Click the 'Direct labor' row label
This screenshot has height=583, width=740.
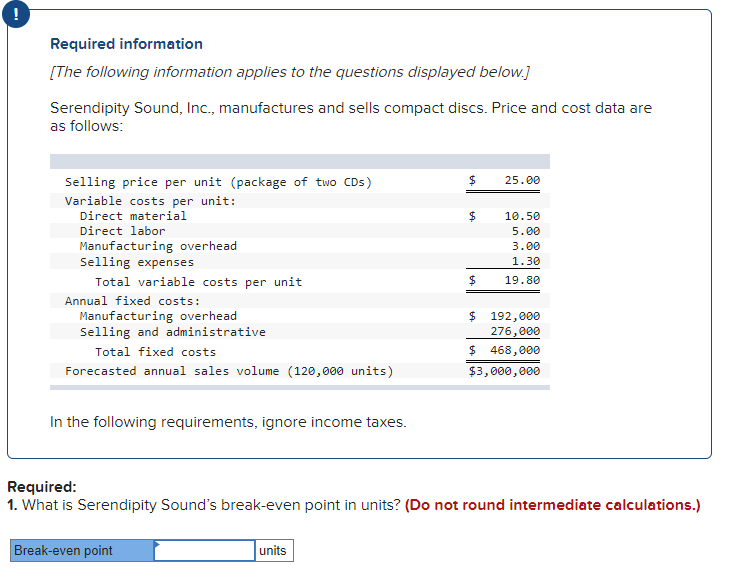pos(122,231)
